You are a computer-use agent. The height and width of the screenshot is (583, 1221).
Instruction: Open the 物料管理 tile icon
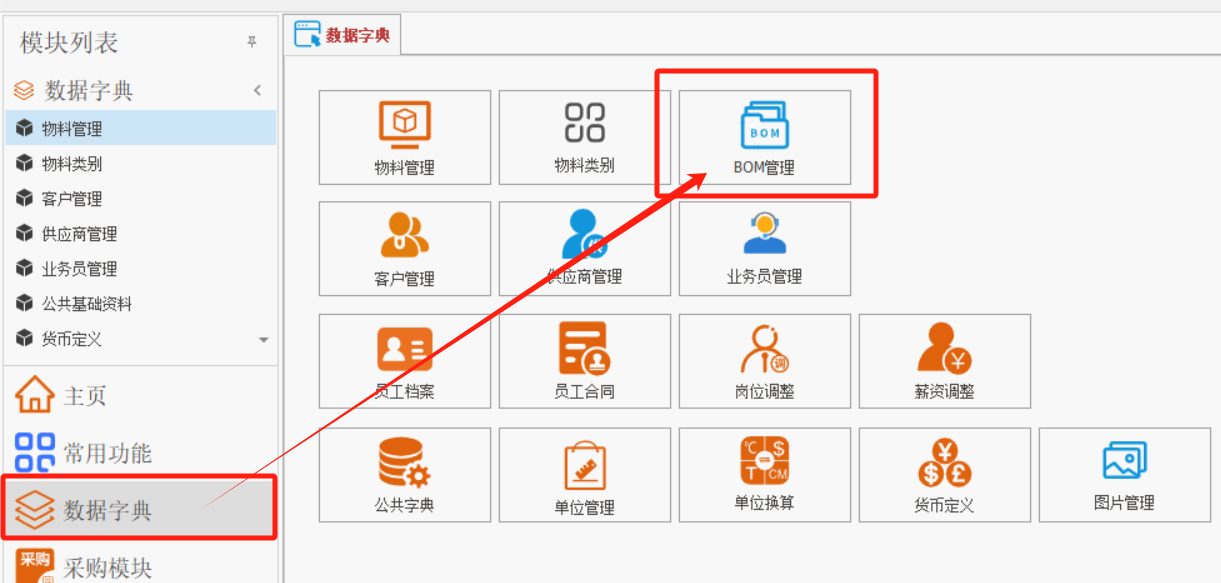coord(405,125)
